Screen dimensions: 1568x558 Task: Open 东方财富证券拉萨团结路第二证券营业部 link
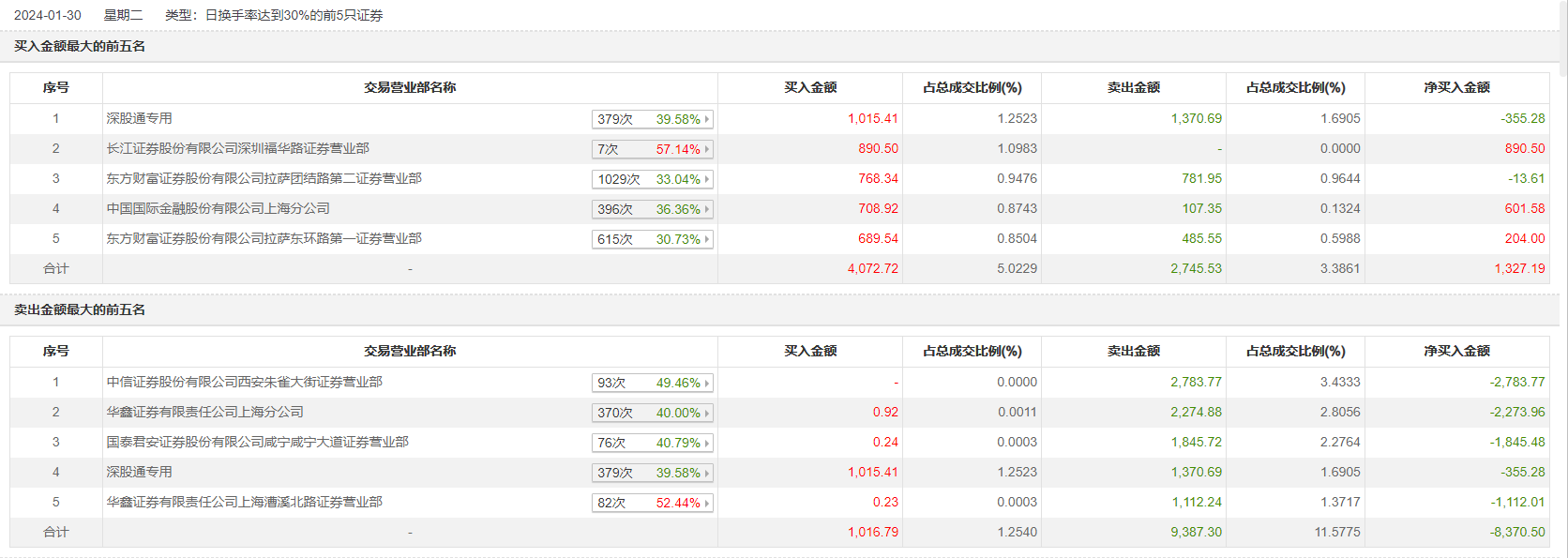264,178
